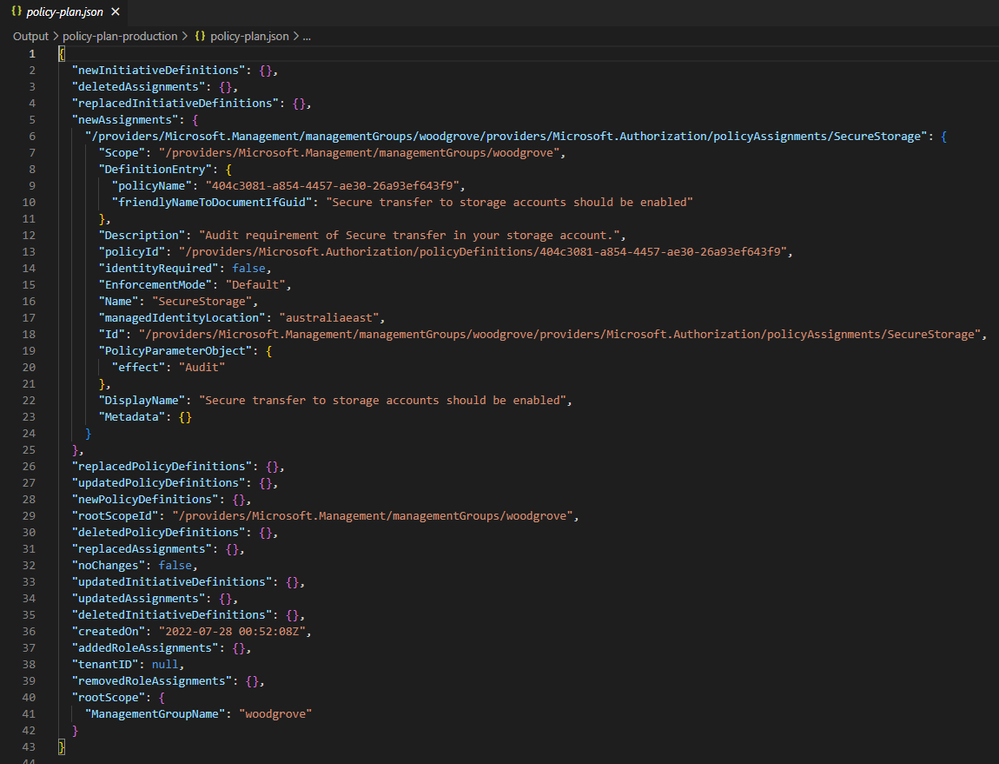
Task: Click the "Description" key
Action: click(x=142, y=235)
